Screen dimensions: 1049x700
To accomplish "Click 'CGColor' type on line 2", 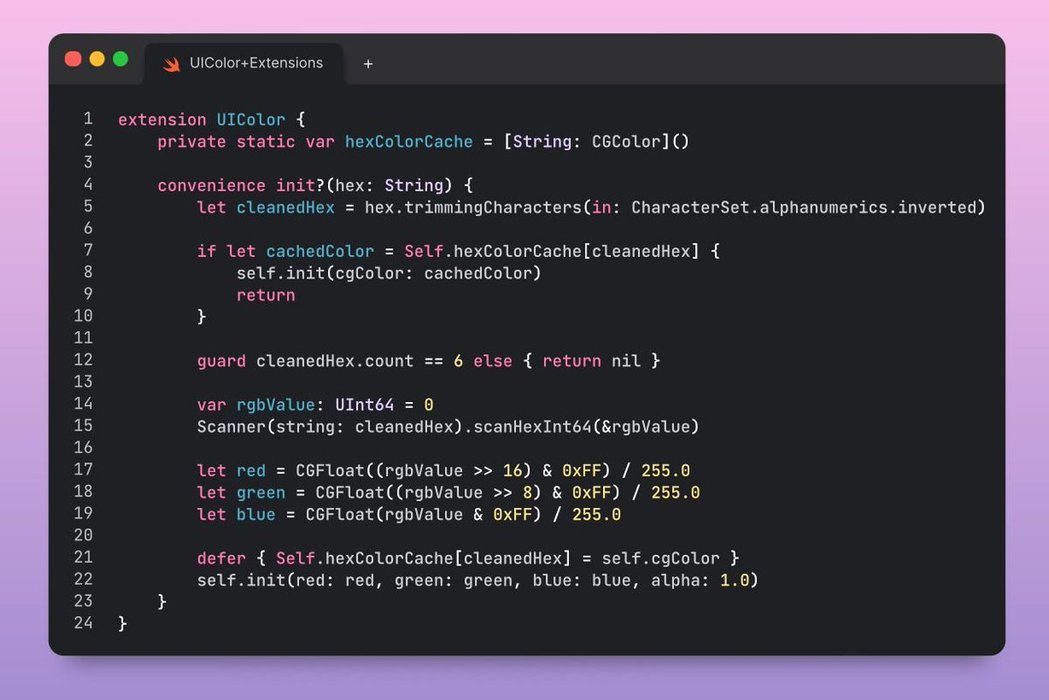I will [626, 142].
